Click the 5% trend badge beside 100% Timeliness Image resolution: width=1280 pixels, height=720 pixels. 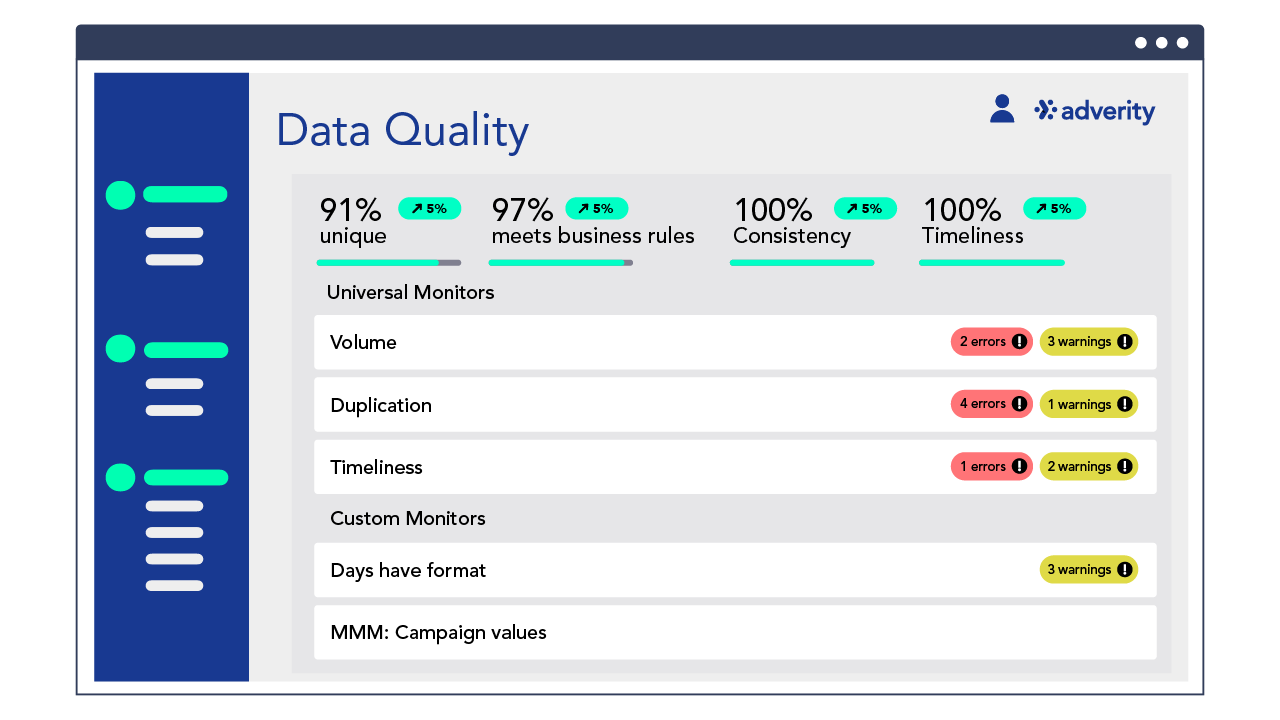1054,208
